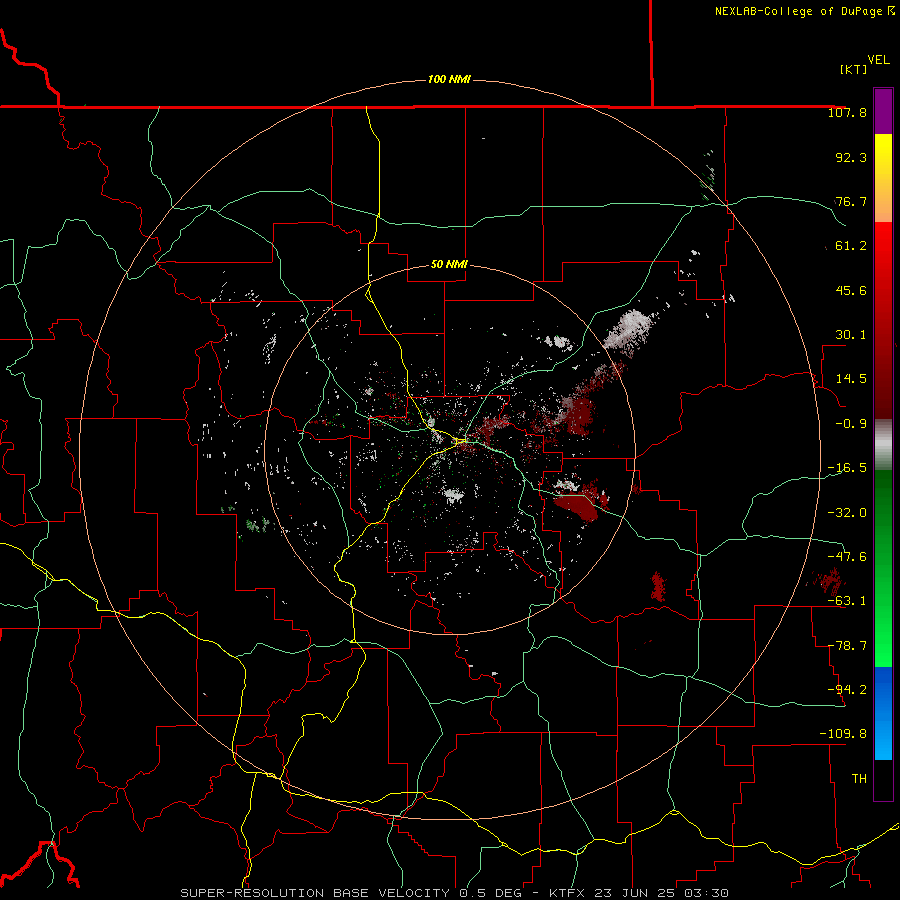This screenshot has width=900, height=900.
Task: Select the -0.9 legend value
Action: click(x=851, y=424)
